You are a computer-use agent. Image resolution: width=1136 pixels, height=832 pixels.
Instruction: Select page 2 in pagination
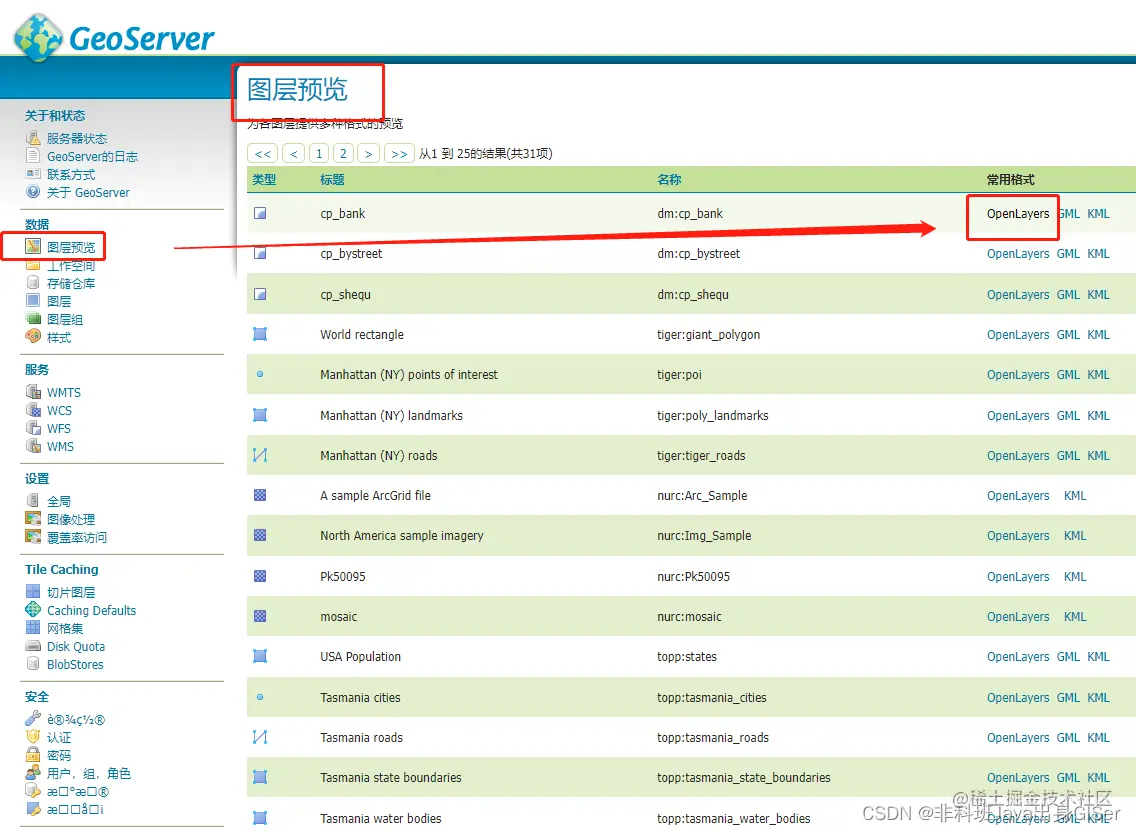343,154
